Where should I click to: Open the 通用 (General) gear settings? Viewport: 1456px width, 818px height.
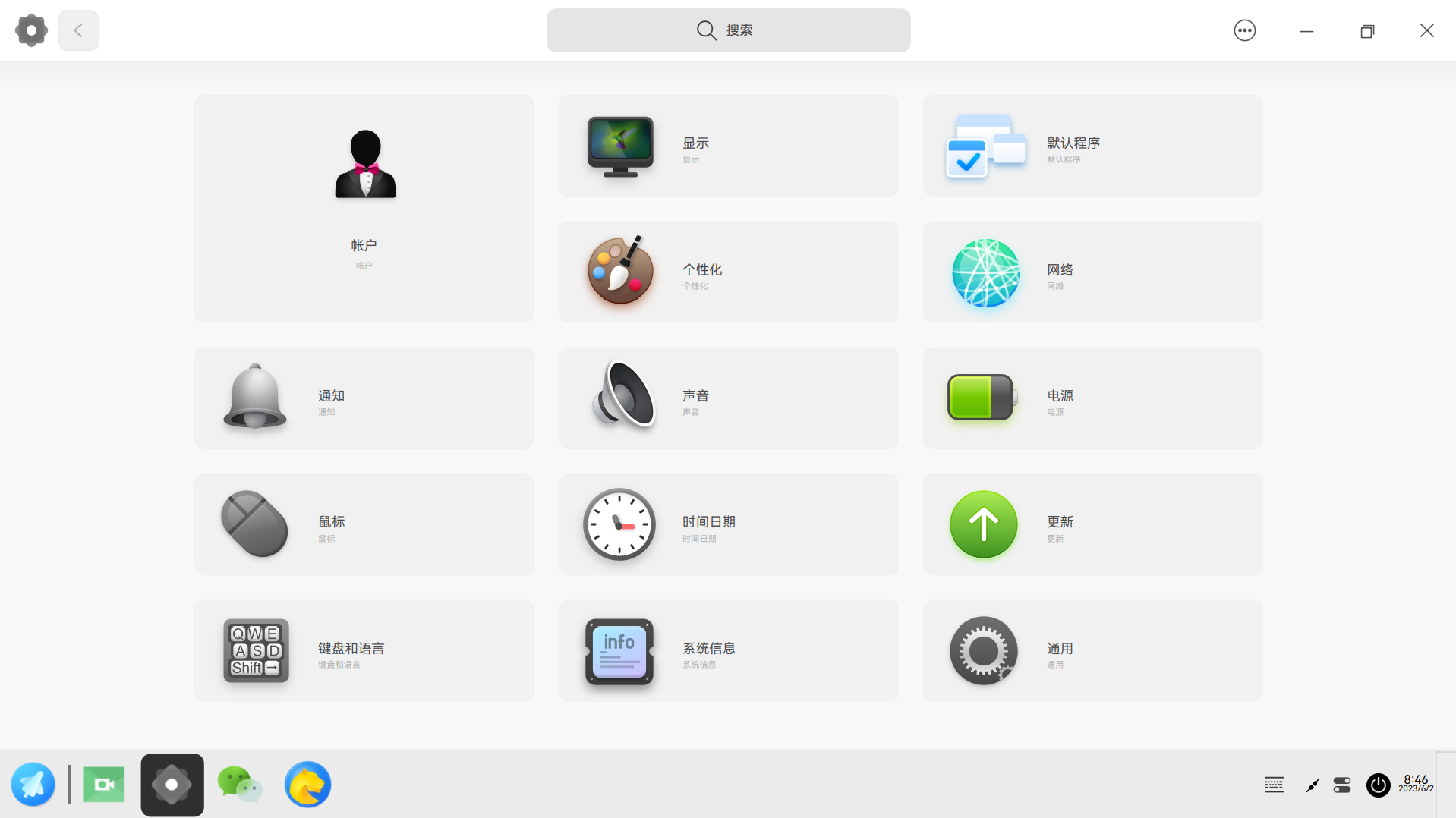click(1091, 650)
